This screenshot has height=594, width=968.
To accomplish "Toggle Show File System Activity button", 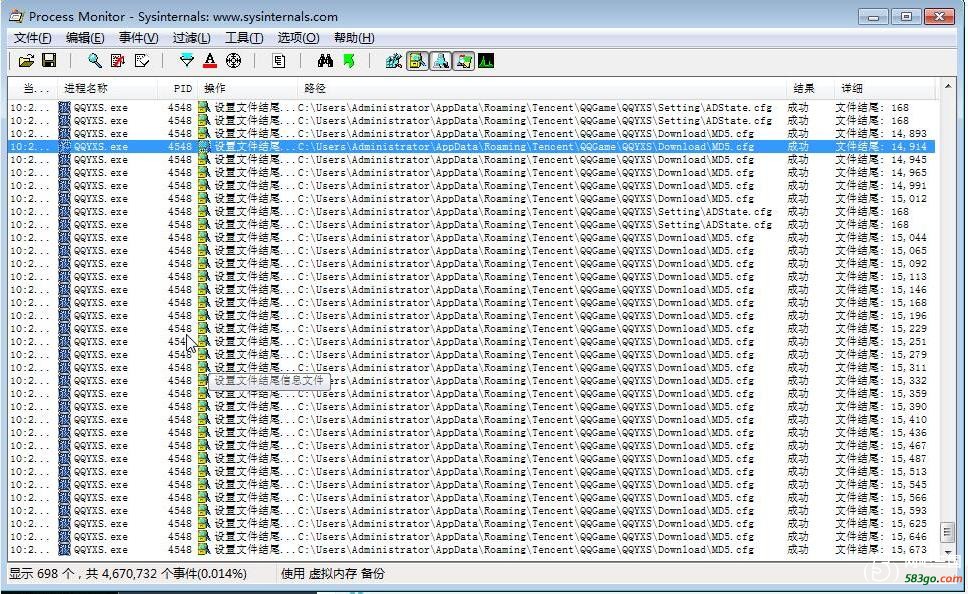I will click(x=417, y=61).
